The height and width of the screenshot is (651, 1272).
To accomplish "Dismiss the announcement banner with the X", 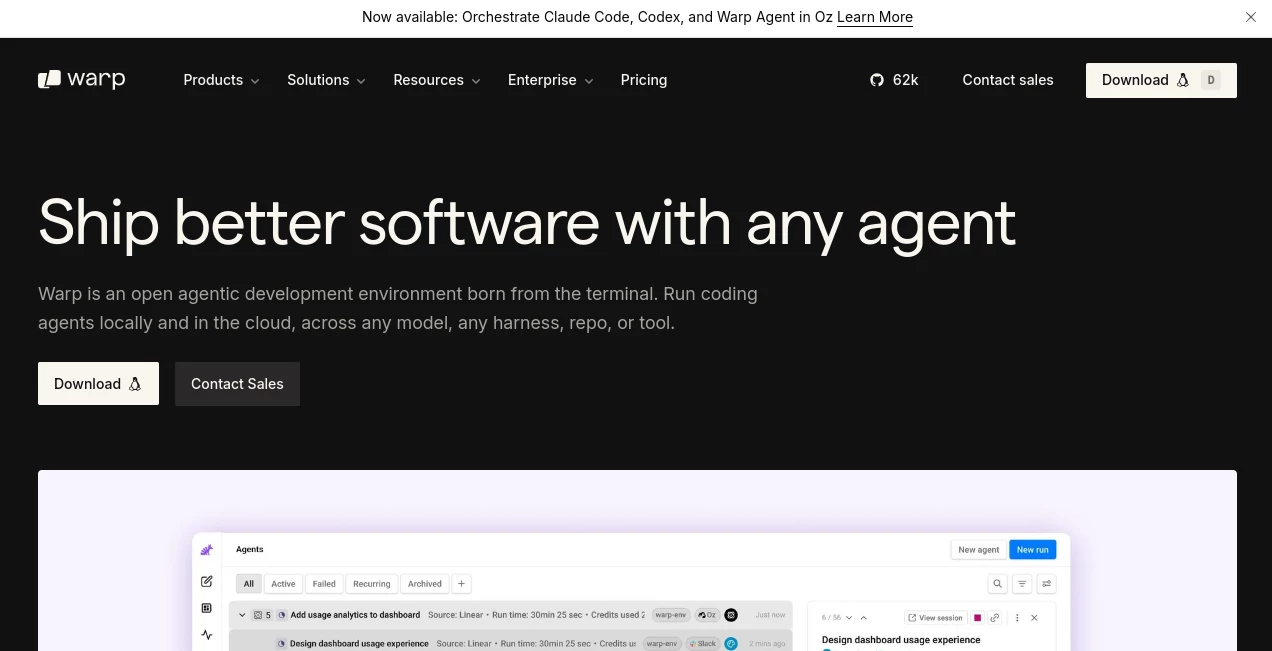I will coord(1251,17).
